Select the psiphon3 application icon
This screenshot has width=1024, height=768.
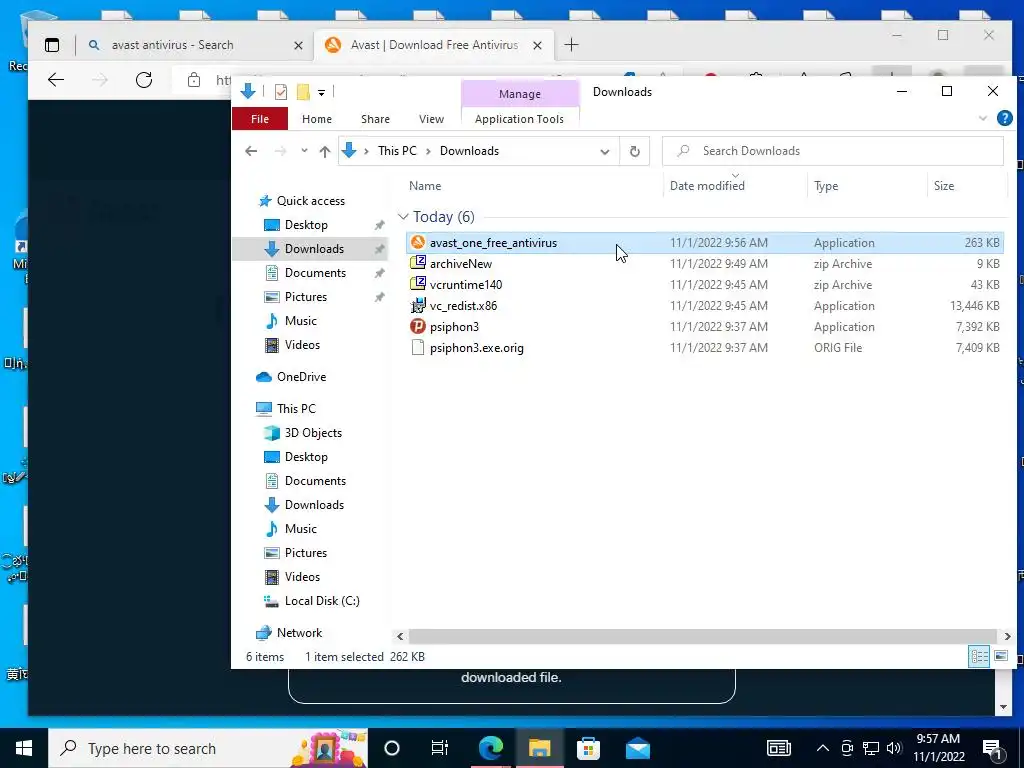[x=418, y=327]
